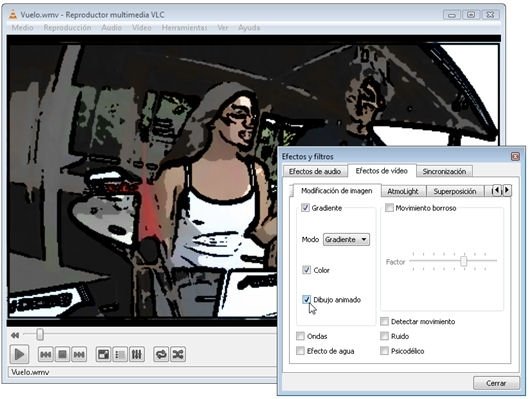
Task: Toggle loop repeat icon
Action: pyautogui.click(x=161, y=354)
